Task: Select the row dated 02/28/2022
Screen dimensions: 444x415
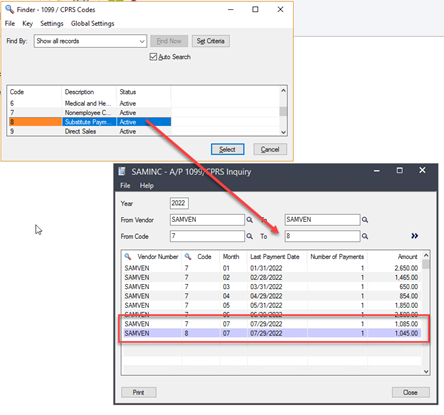Action: [271, 277]
